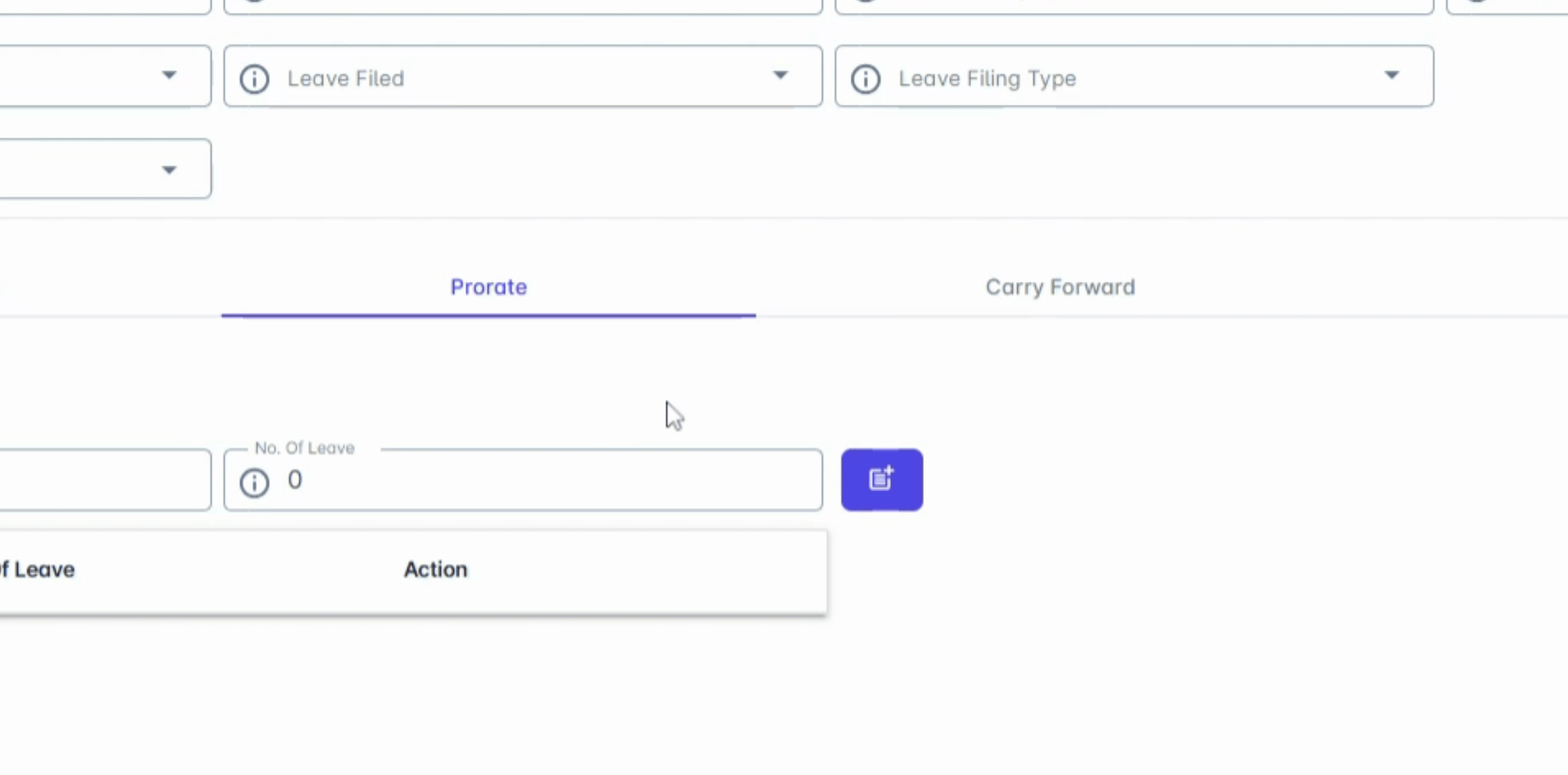Click the "of Leave" column header
This screenshot has width=1568, height=775.
pyautogui.click(x=37, y=570)
